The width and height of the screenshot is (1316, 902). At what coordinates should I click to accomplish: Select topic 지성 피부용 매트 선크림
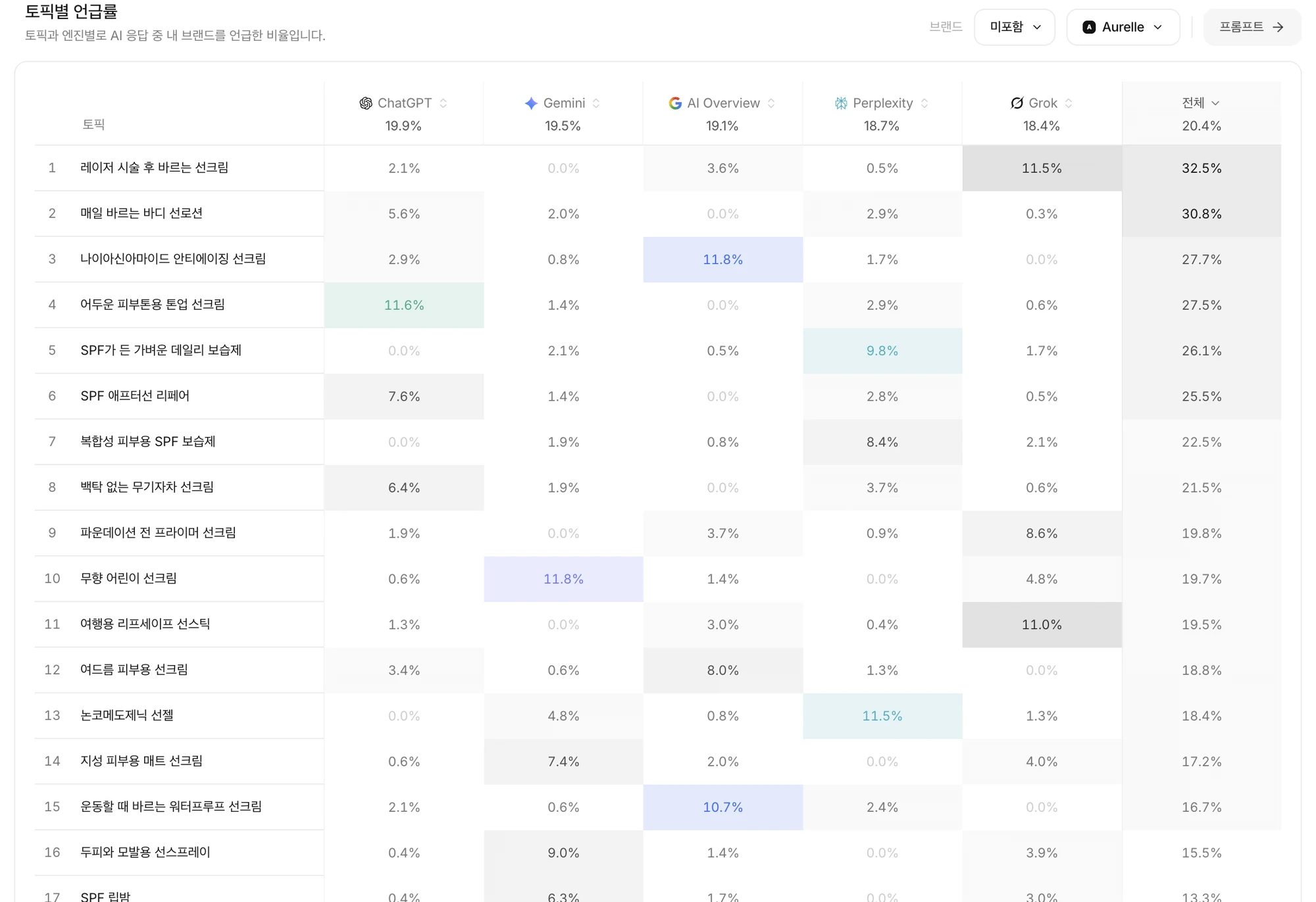pos(141,761)
